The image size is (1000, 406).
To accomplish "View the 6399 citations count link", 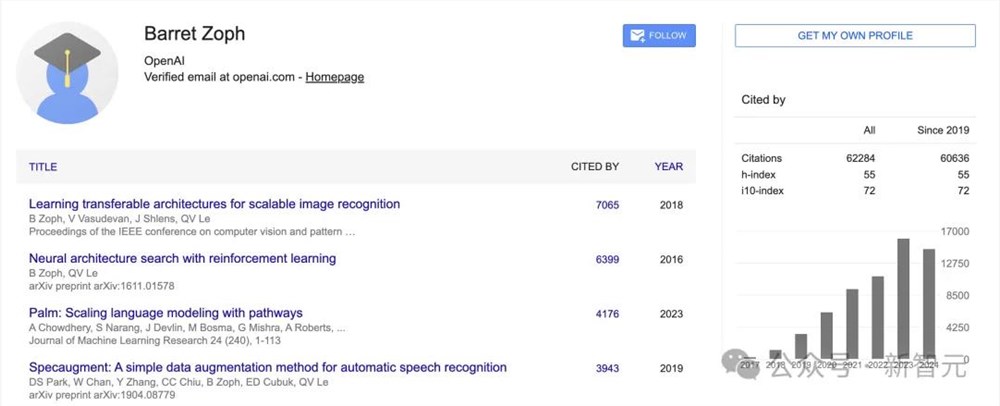I will click(x=607, y=259).
